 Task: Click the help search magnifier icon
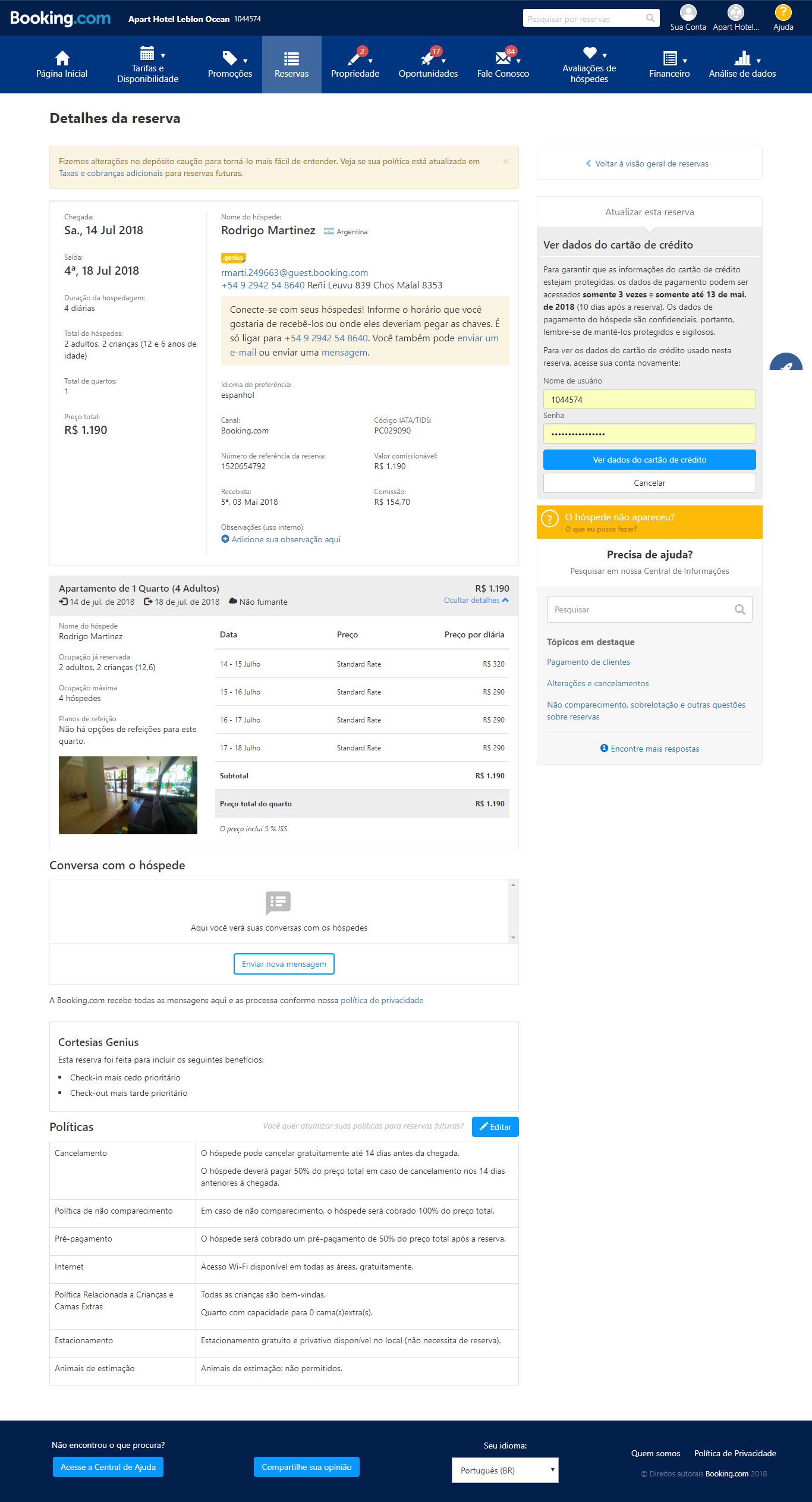[739, 609]
